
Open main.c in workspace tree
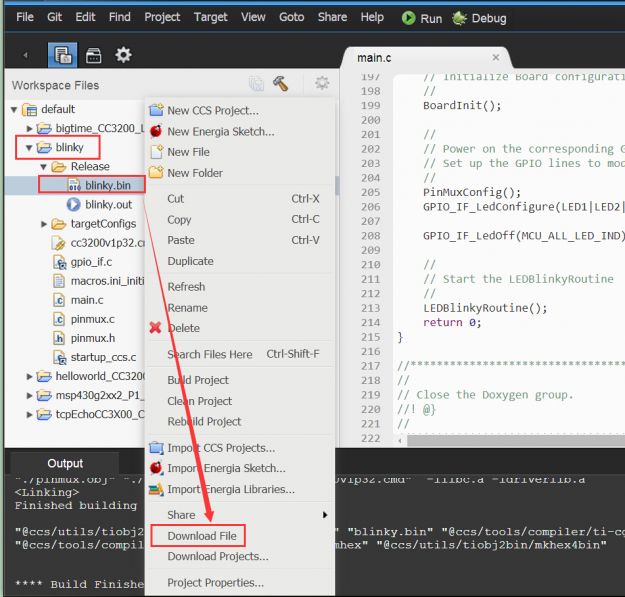coord(86,300)
